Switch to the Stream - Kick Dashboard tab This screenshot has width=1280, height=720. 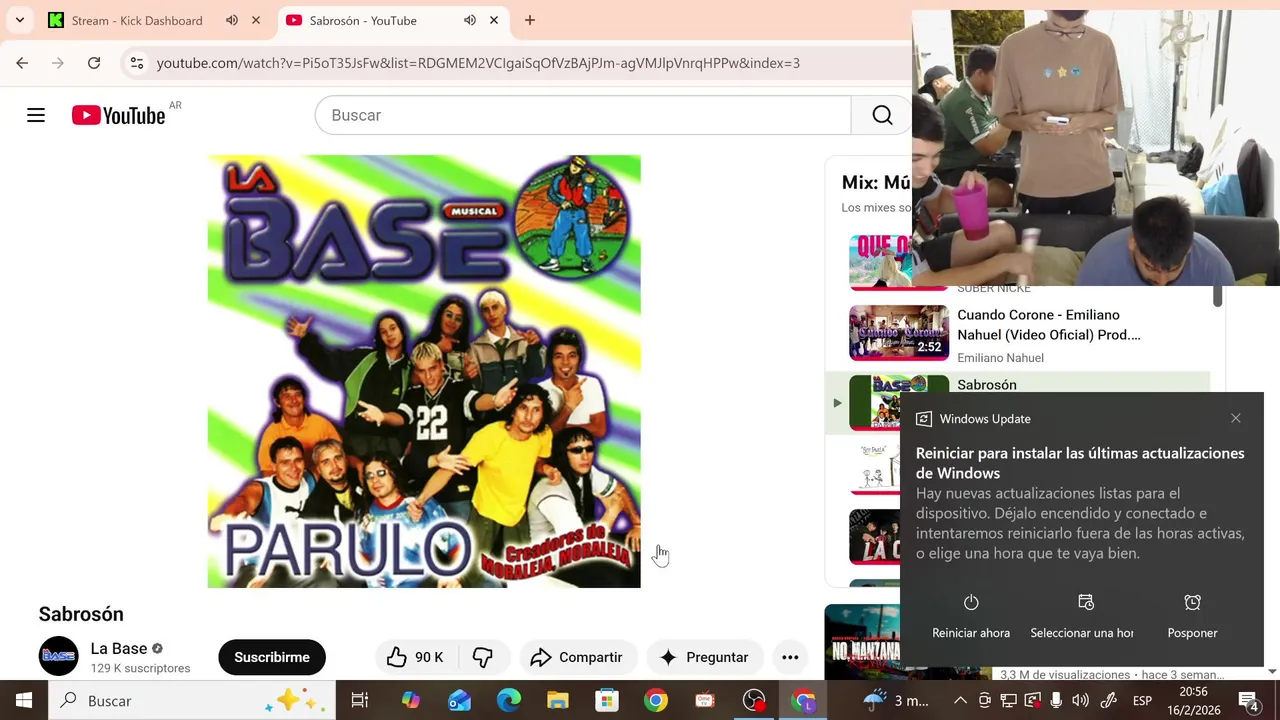pos(137,20)
